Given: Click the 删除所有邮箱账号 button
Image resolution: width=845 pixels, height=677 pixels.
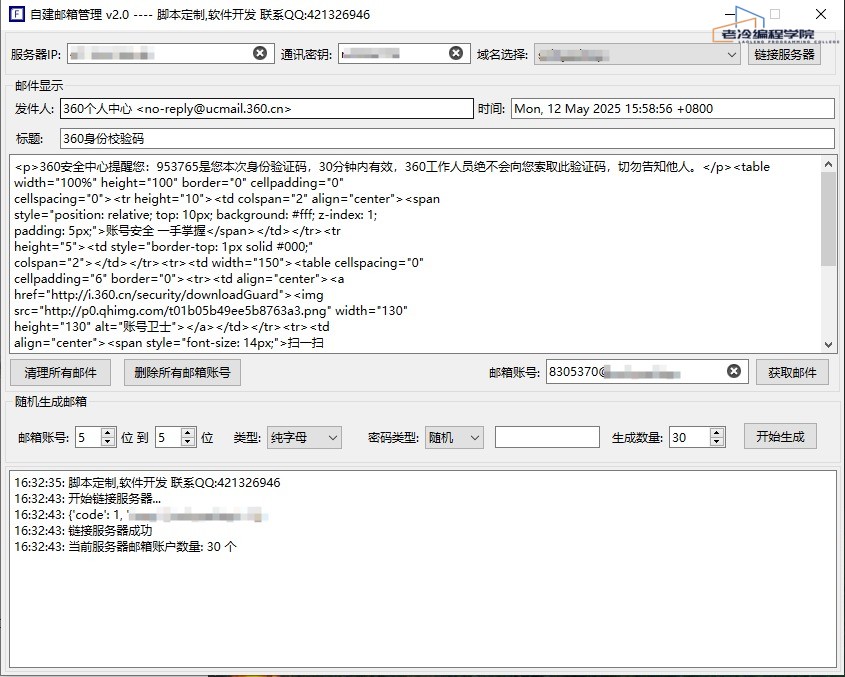Looking at the screenshot, I should point(182,372).
